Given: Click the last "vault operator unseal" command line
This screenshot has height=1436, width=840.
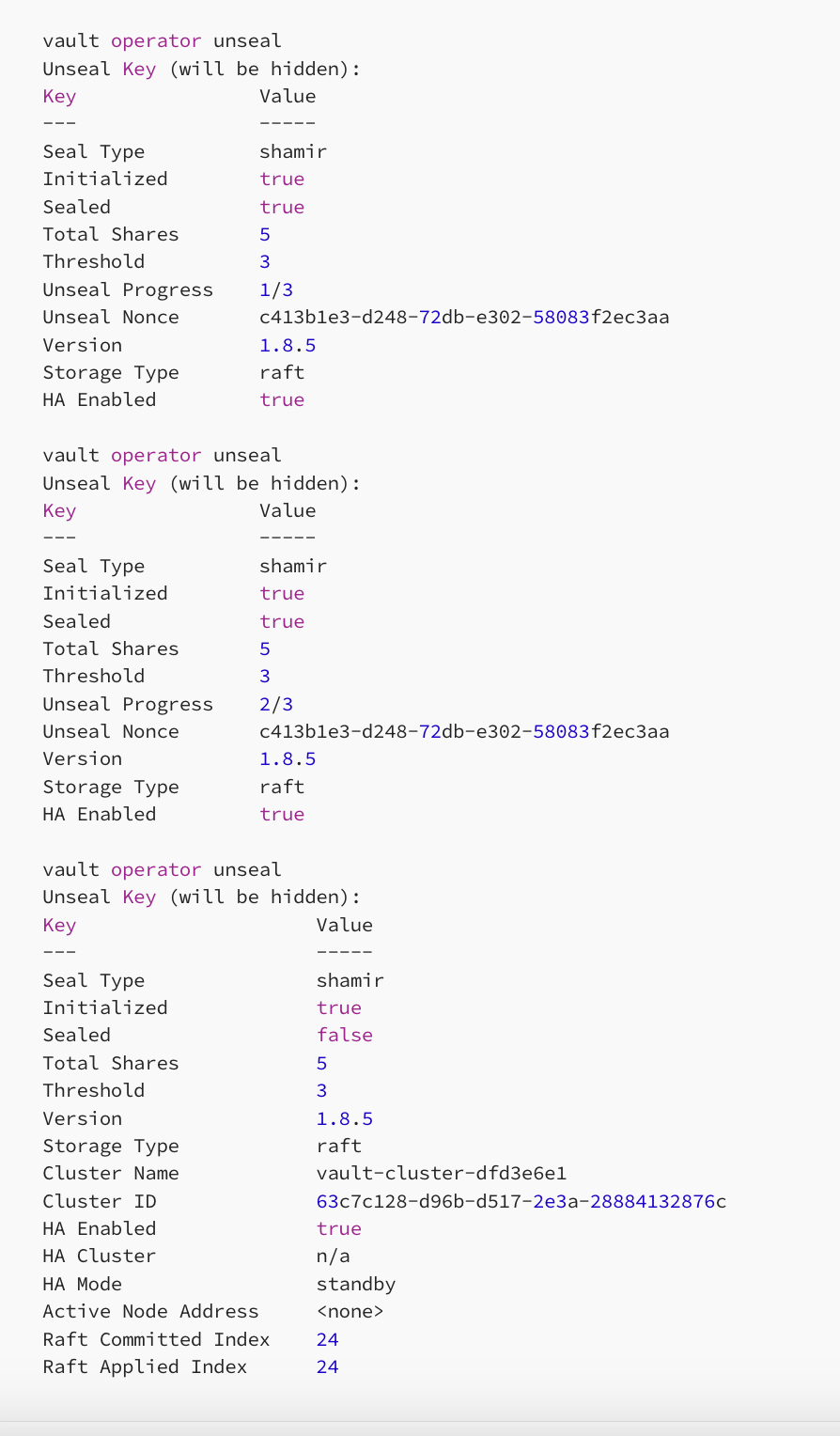Looking at the screenshot, I should coord(162,869).
